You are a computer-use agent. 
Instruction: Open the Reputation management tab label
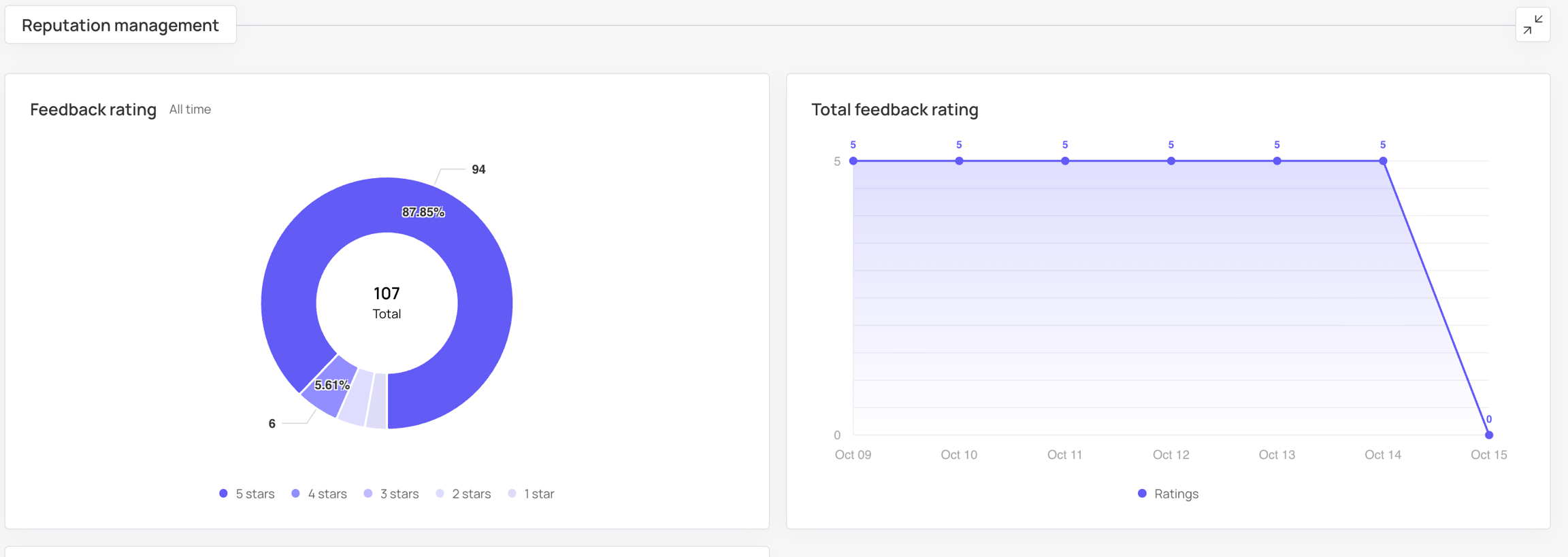click(x=120, y=25)
